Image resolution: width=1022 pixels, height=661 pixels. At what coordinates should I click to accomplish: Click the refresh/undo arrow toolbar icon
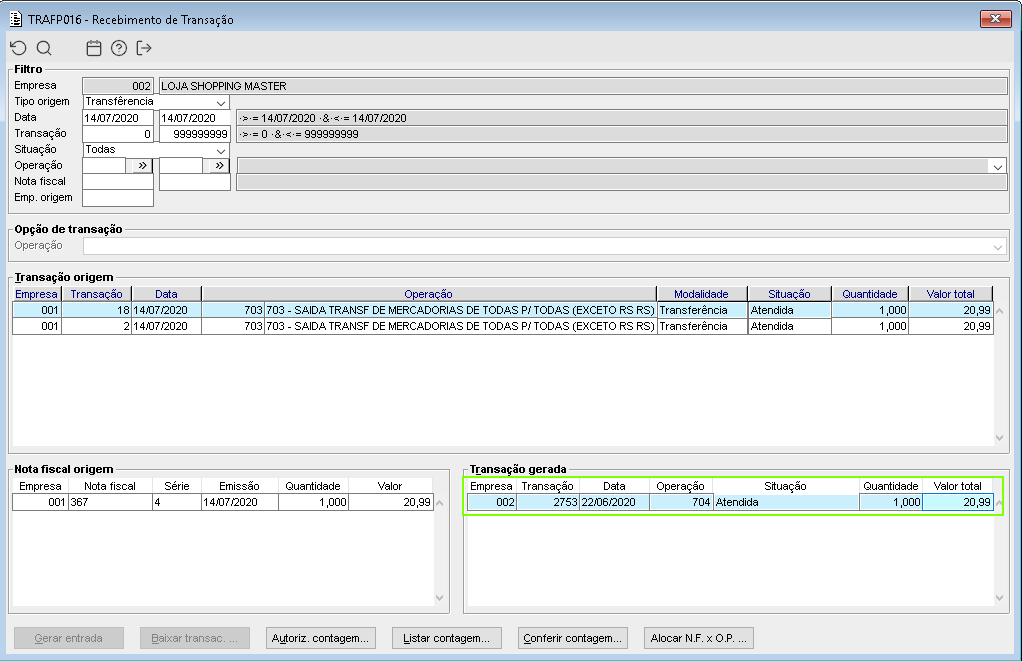tap(18, 48)
